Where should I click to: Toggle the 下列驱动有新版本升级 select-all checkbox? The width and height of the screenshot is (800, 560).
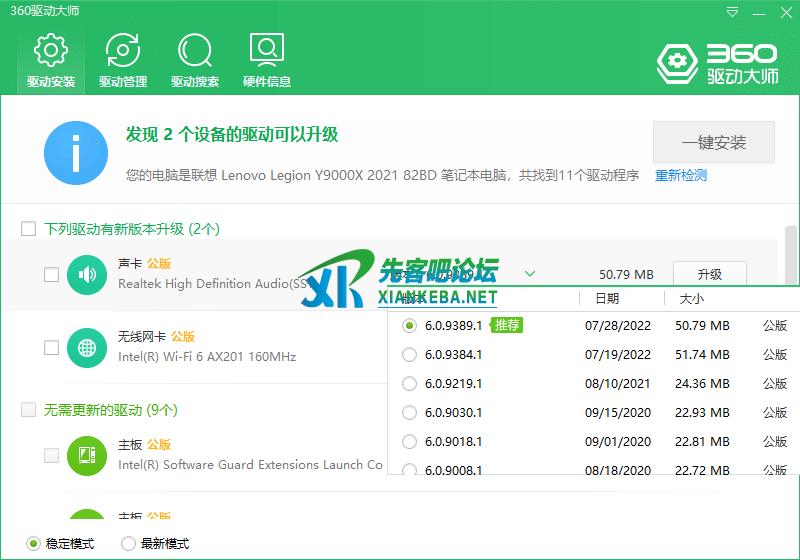[x=29, y=229]
